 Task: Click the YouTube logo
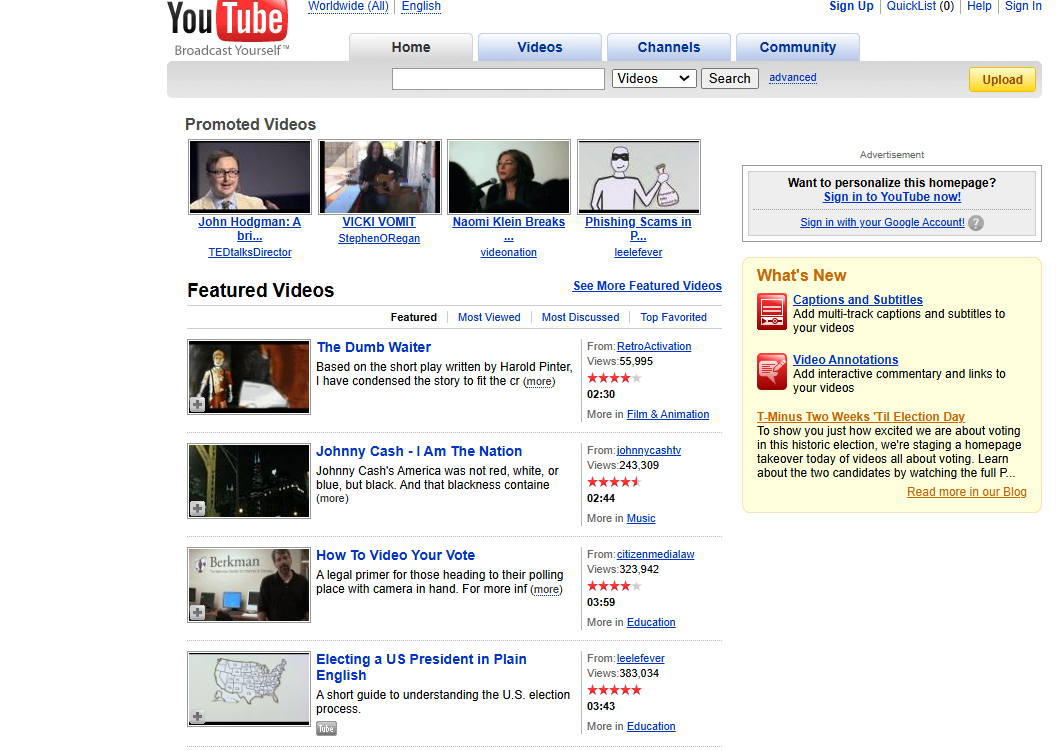click(228, 28)
